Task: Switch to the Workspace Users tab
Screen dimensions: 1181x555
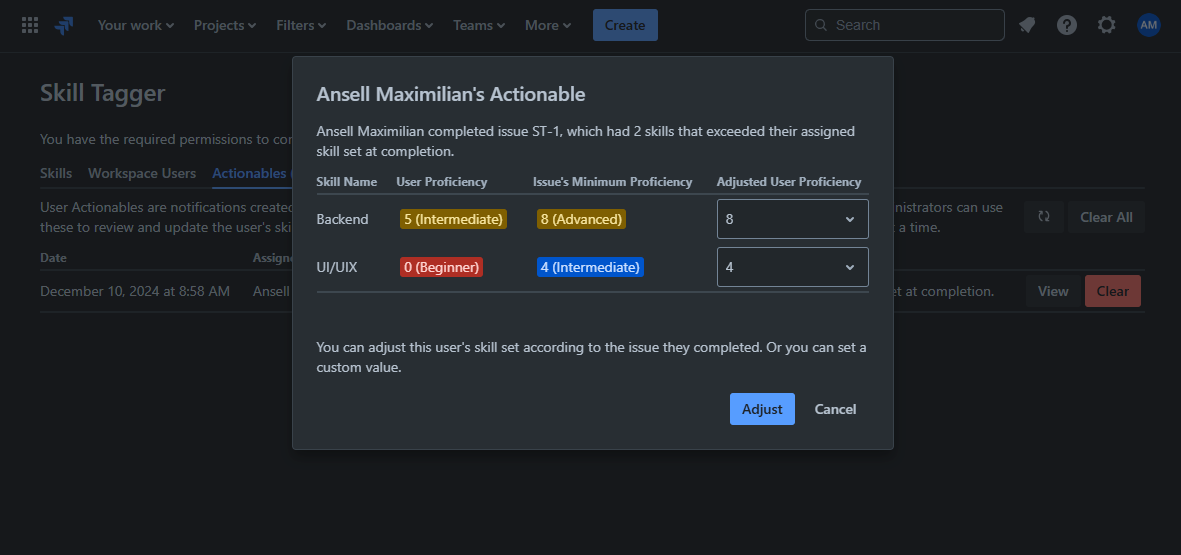Action: [142, 173]
